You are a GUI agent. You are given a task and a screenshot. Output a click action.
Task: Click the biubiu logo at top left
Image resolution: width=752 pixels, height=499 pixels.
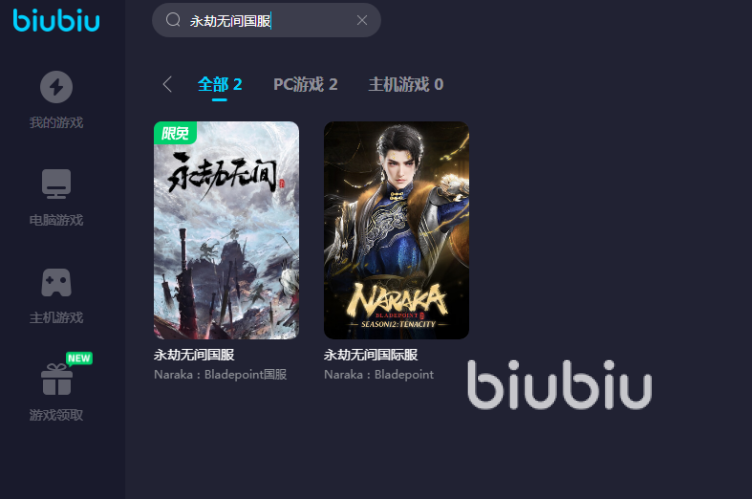[56, 21]
